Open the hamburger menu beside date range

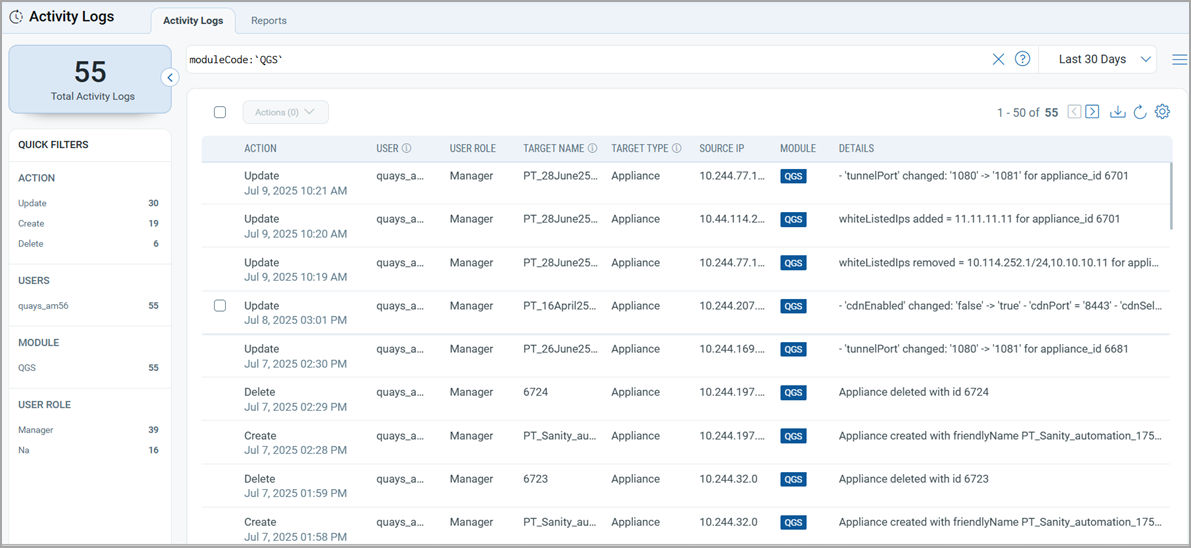tap(1179, 59)
